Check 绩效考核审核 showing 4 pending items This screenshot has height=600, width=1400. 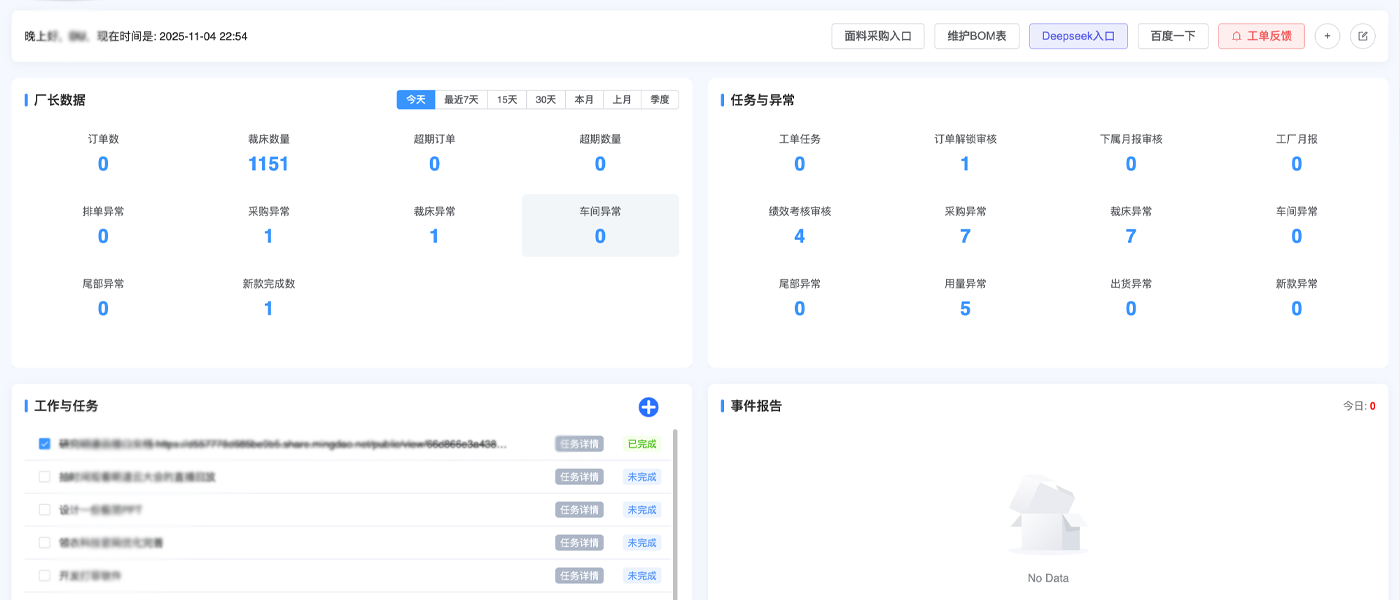point(798,236)
